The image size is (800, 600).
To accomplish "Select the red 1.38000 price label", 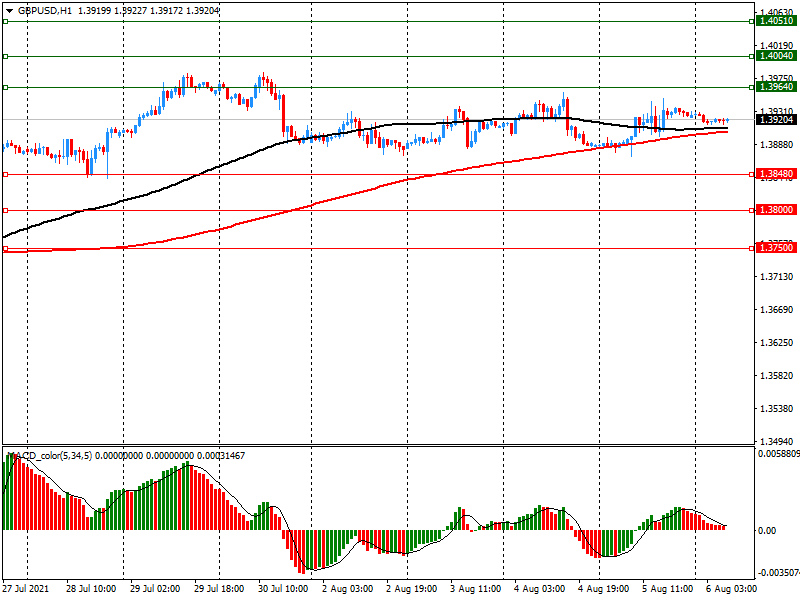I will (x=776, y=210).
